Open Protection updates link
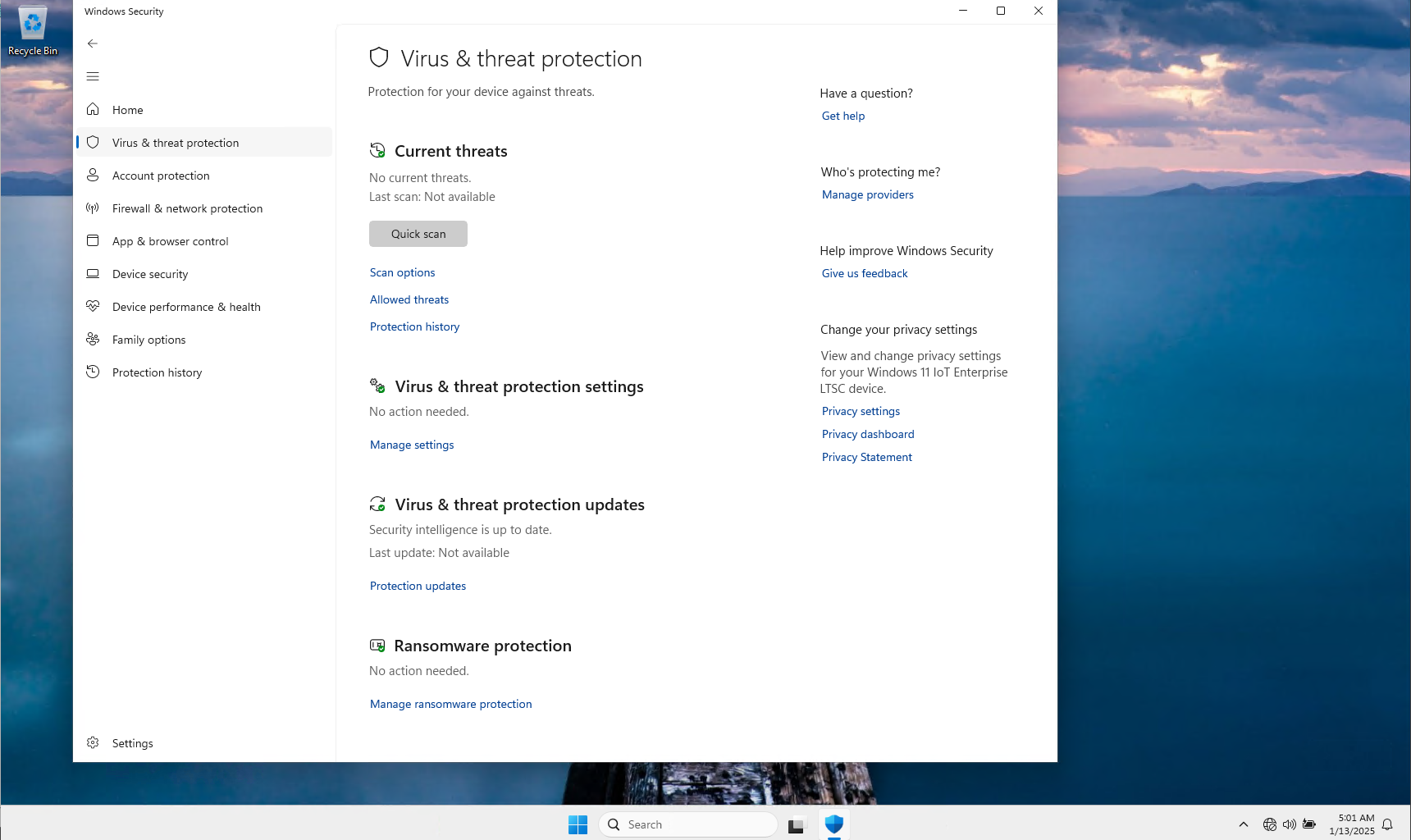 [x=418, y=586]
